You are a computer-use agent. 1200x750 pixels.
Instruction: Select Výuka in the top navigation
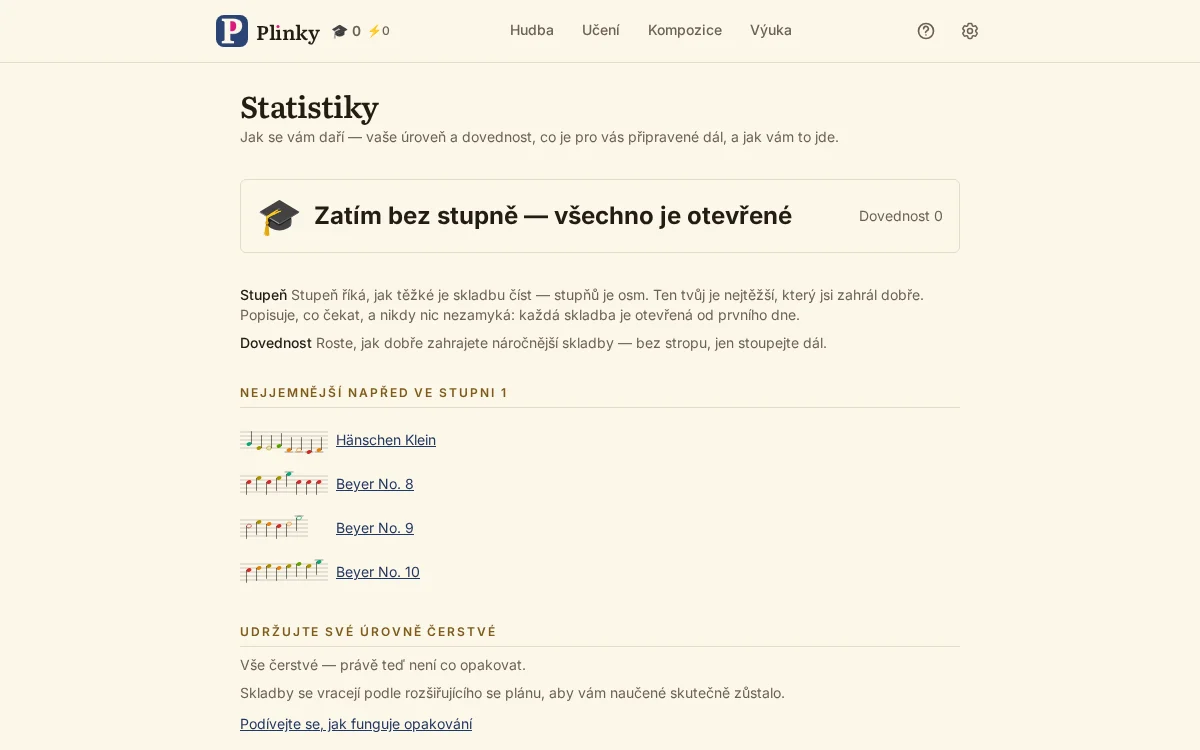tap(771, 30)
